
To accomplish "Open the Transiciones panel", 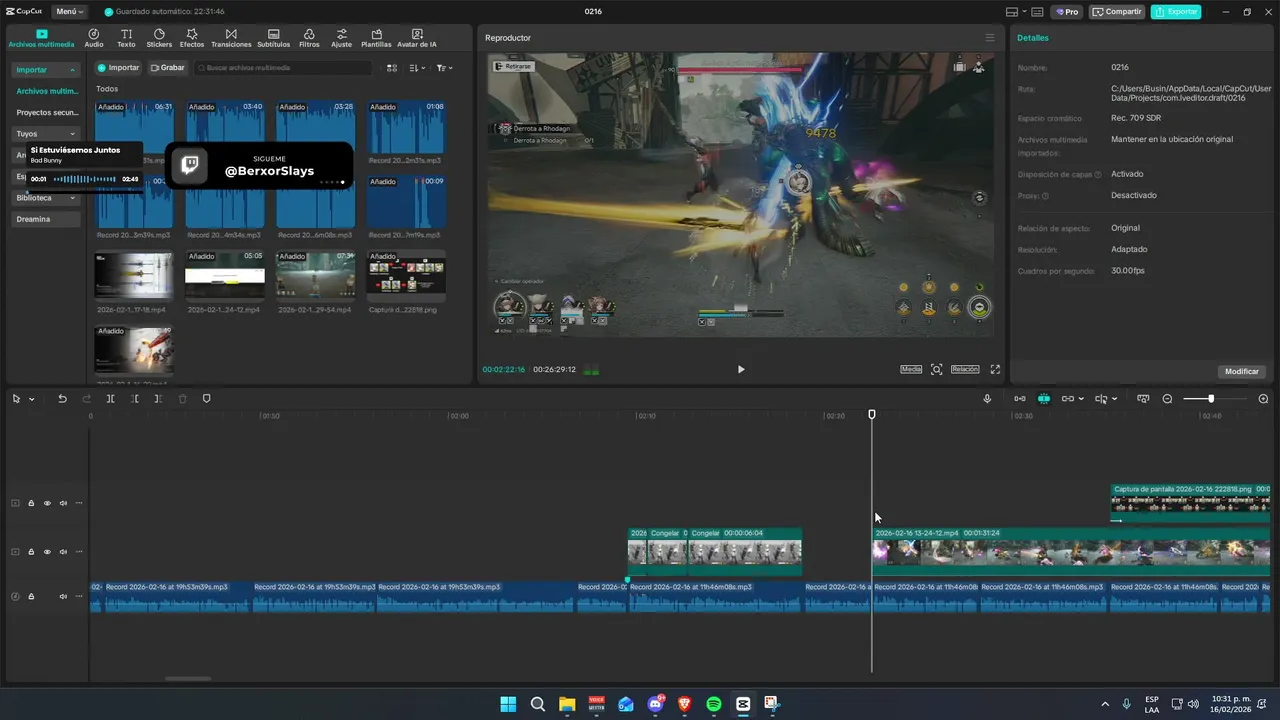I will tap(231, 38).
